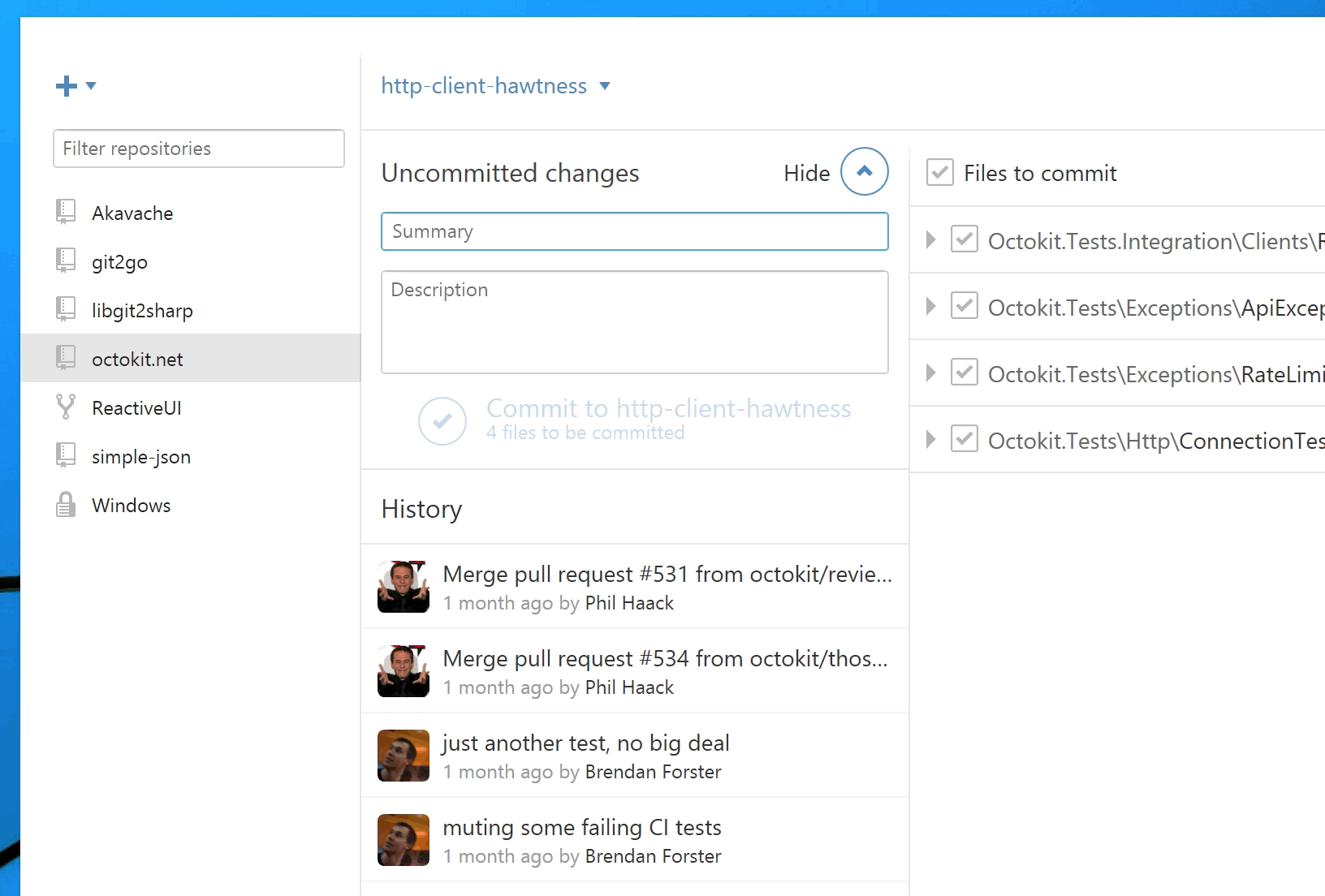Expand the Octokit.Tests.Integration\Clients file diff

click(931, 239)
